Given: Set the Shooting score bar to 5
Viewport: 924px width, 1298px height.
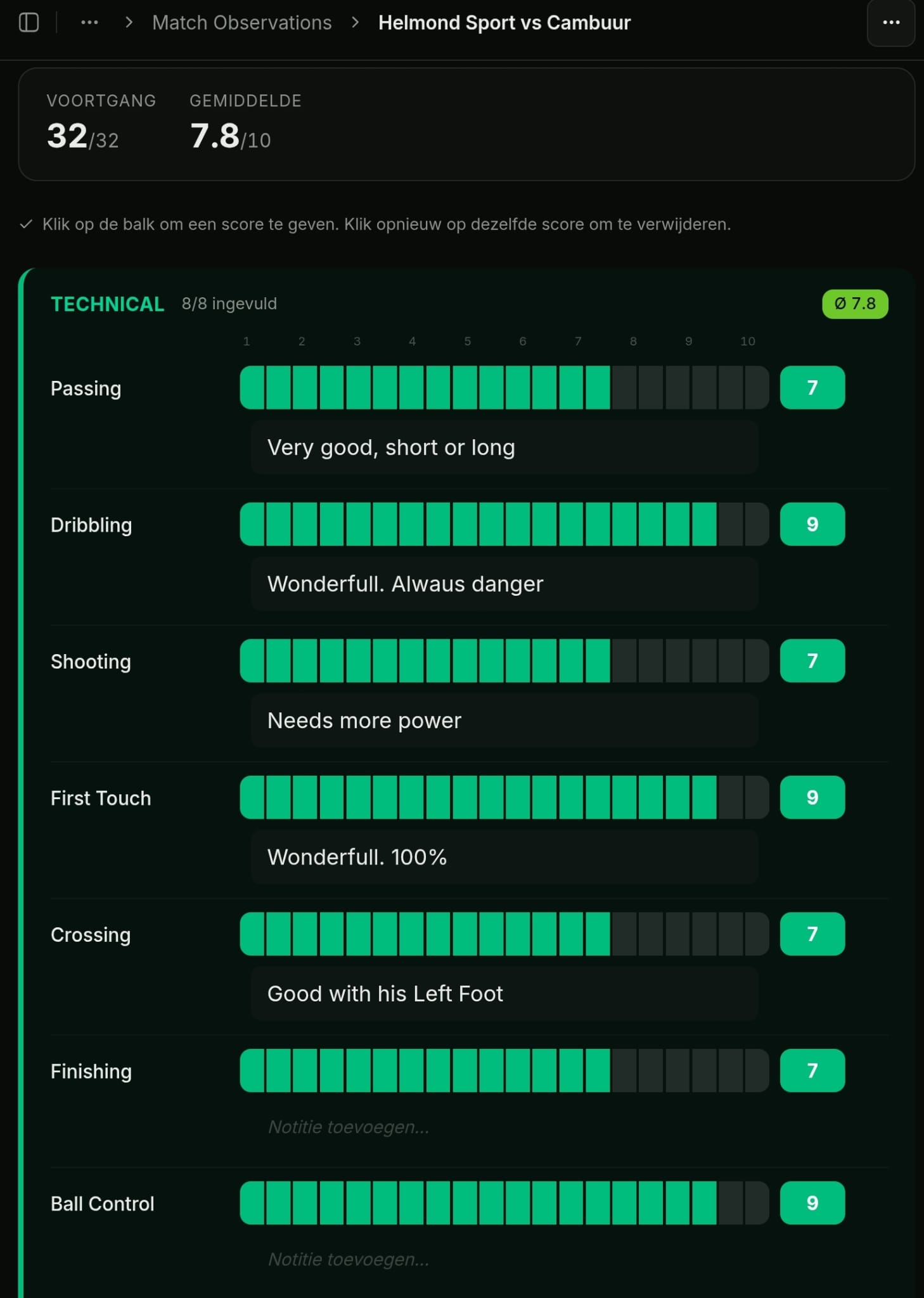Looking at the screenshot, I should [478, 661].
